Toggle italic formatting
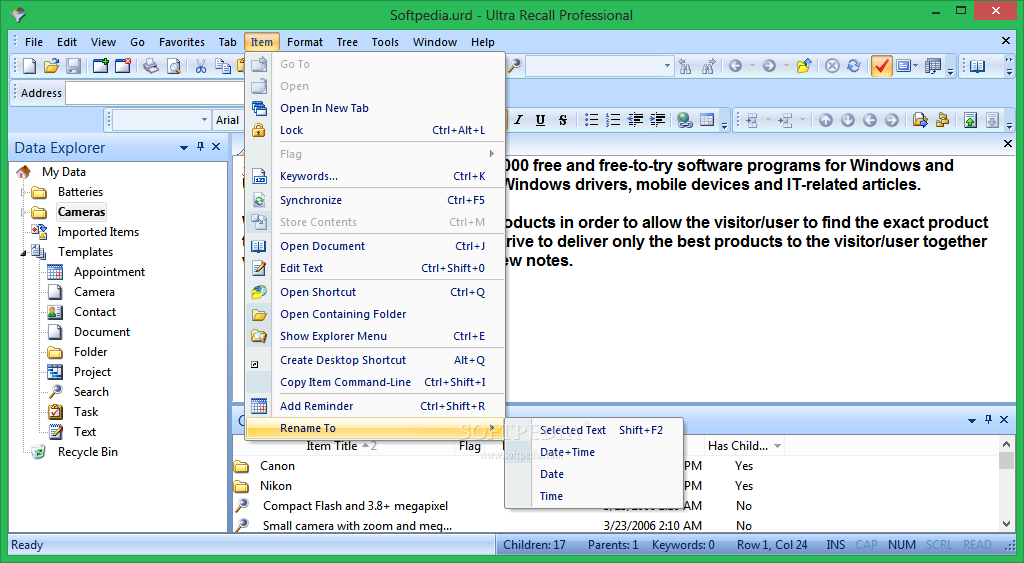This screenshot has width=1024, height=563. (x=519, y=120)
